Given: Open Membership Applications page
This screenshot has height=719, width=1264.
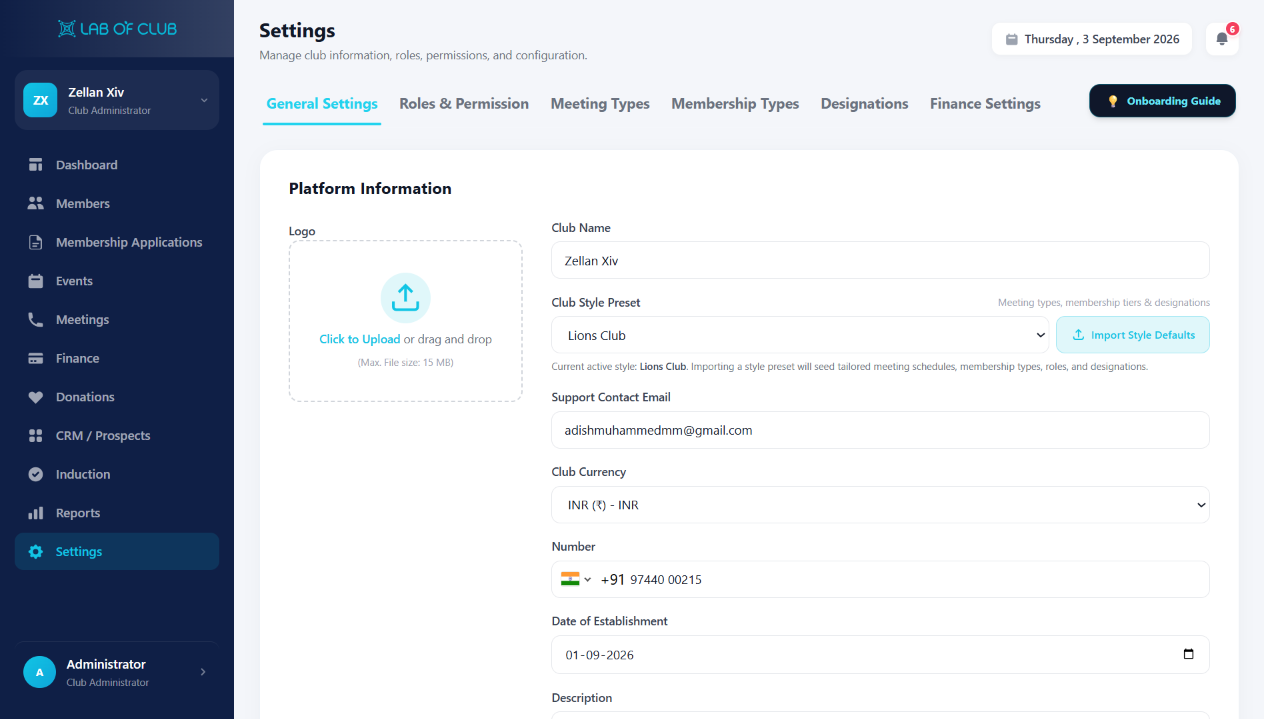Looking at the screenshot, I should tap(117, 242).
